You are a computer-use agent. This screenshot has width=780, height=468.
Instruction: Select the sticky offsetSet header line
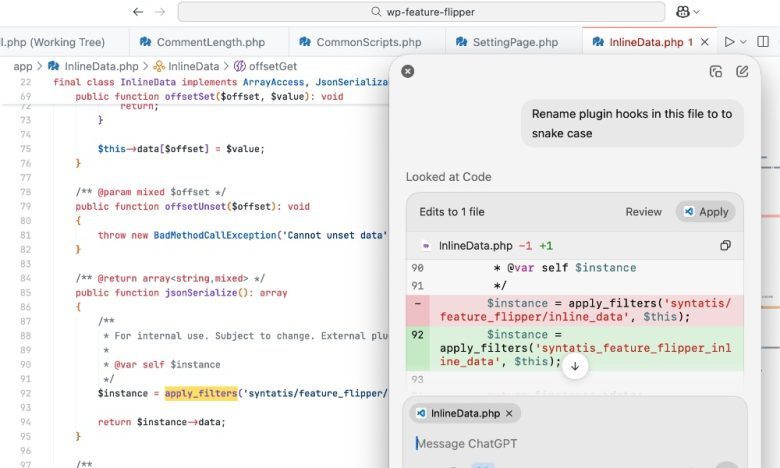coord(209,96)
